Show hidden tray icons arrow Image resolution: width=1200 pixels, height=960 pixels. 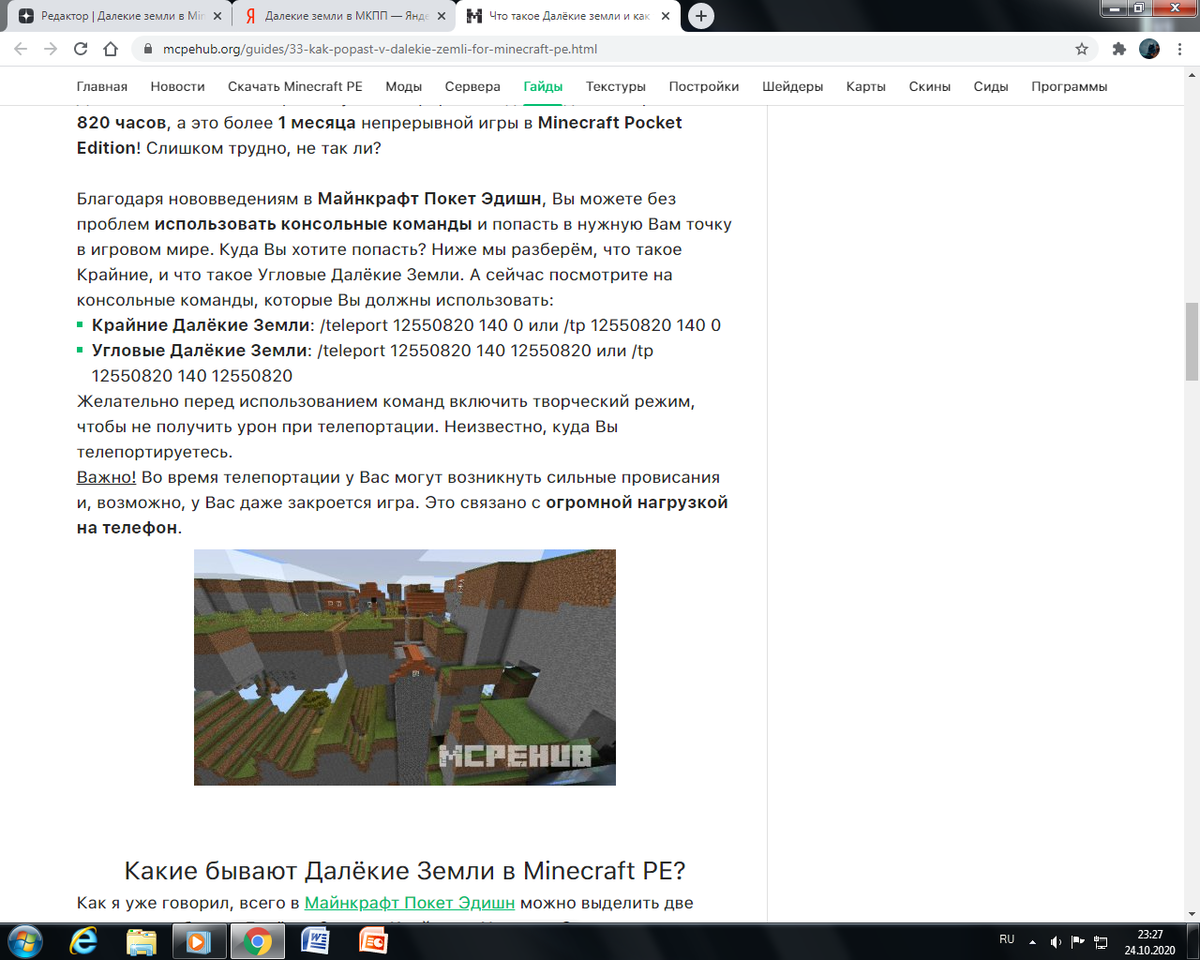[x=1034, y=941]
